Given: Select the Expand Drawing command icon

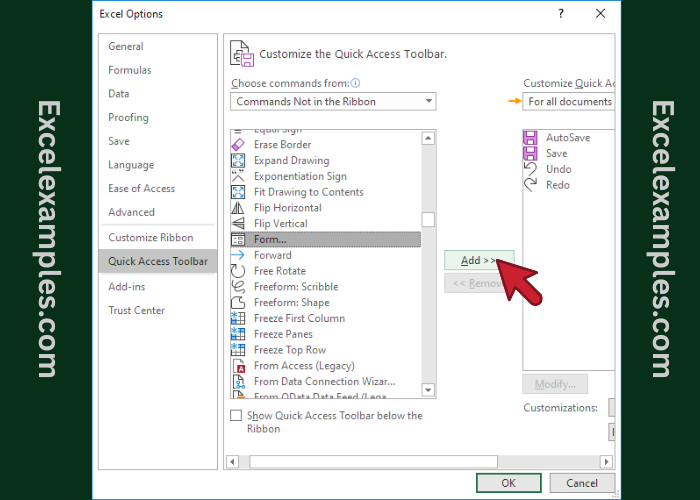Looking at the screenshot, I should tap(238, 161).
